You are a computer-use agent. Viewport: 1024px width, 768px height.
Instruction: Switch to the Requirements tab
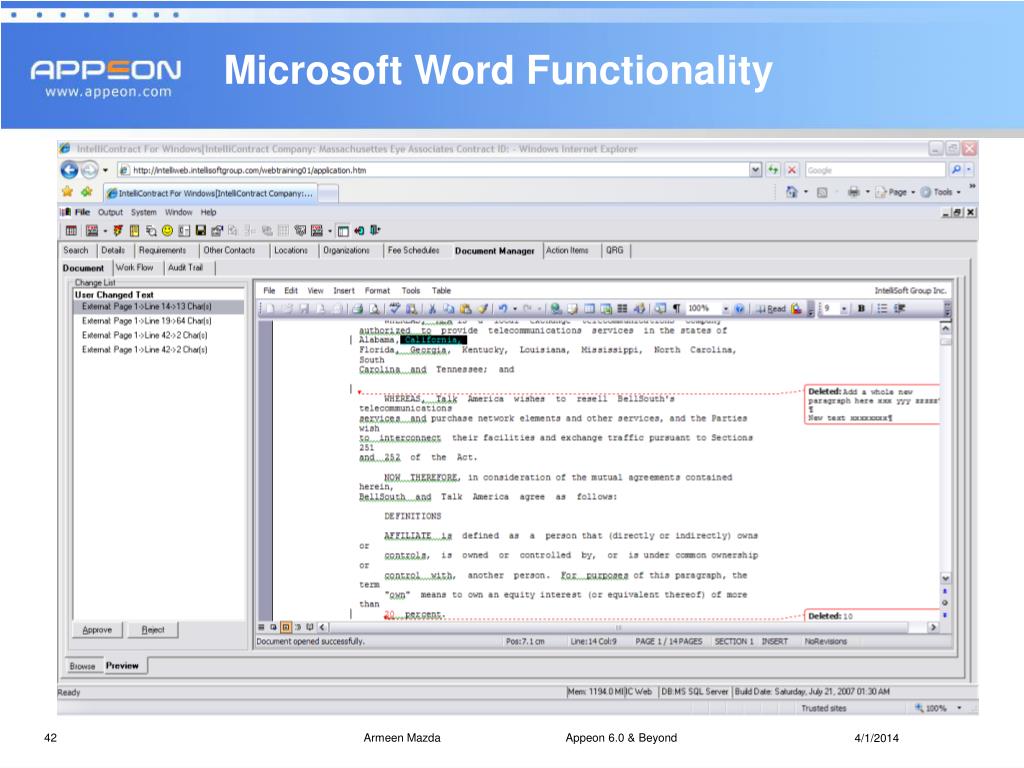tap(163, 250)
